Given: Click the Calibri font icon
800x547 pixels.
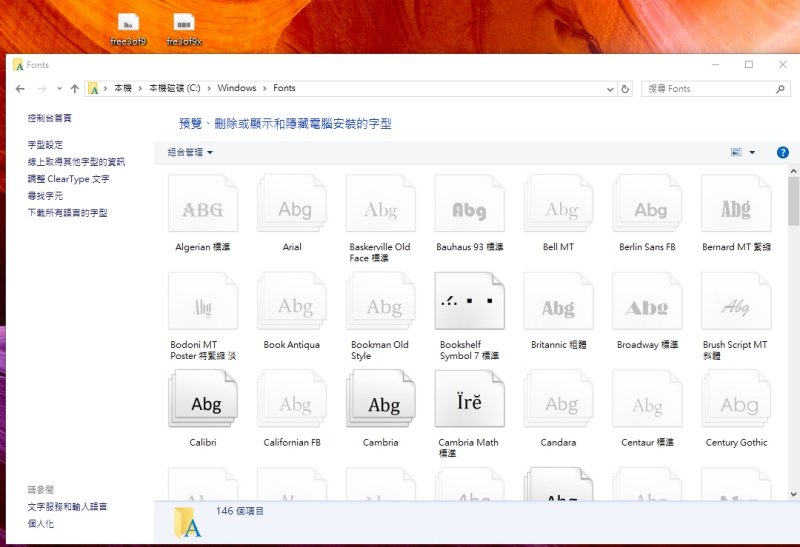Looking at the screenshot, I should tap(203, 403).
